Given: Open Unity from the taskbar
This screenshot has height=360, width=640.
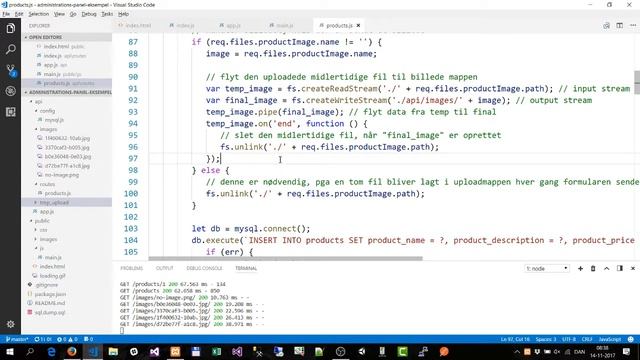Looking at the screenshot, I should [361, 351].
